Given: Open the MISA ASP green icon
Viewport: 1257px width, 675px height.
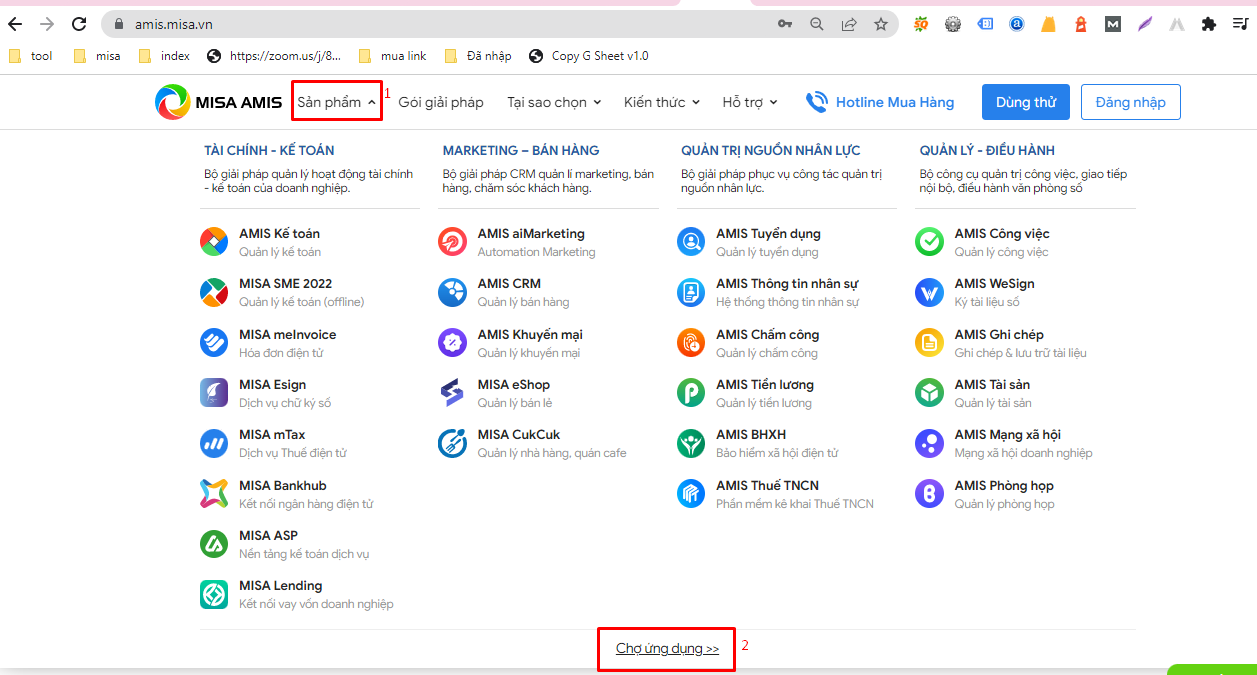Looking at the screenshot, I should pos(214,544).
